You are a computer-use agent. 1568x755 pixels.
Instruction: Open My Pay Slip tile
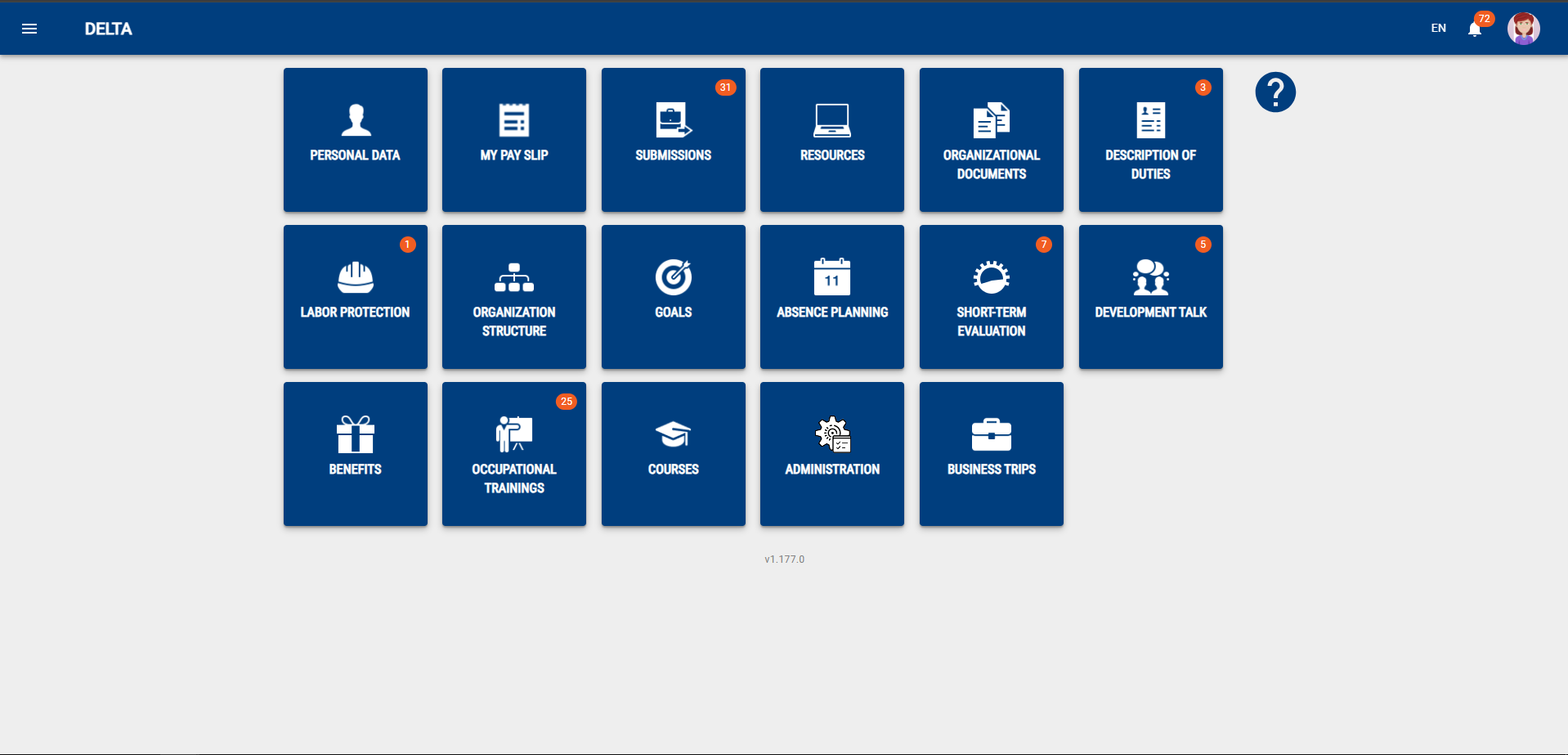(x=514, y=140)
